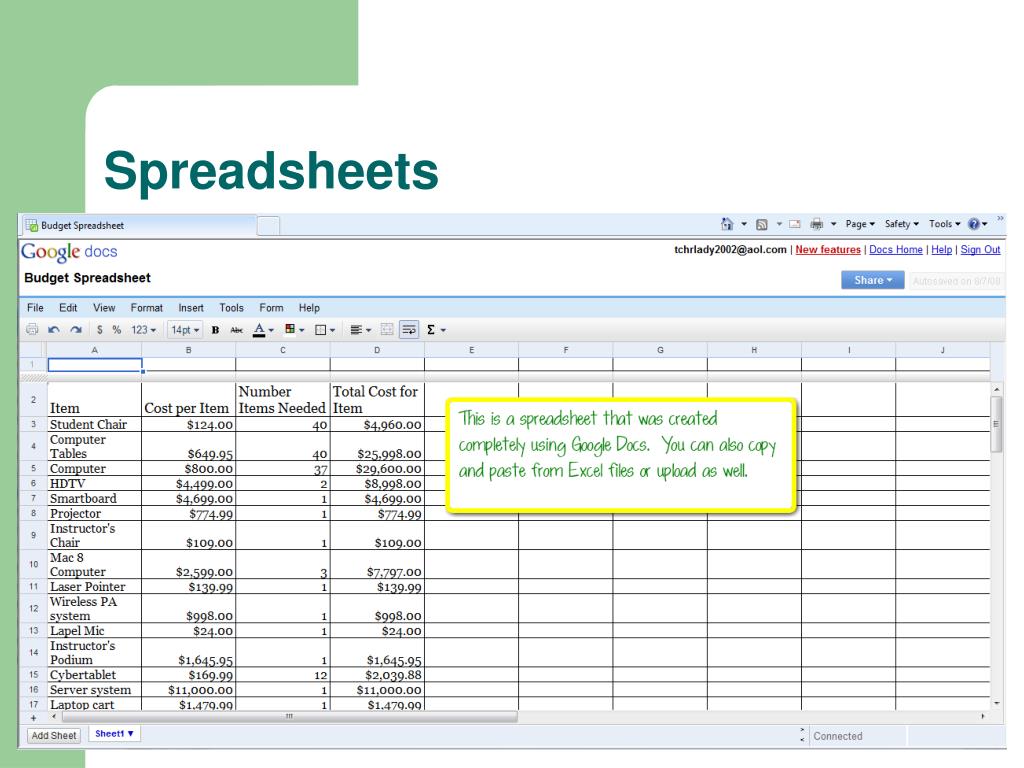Click the print icon in the spreadsheet toolbar
The height and width of the screenshot is (768, 1024).
(32, 330)
